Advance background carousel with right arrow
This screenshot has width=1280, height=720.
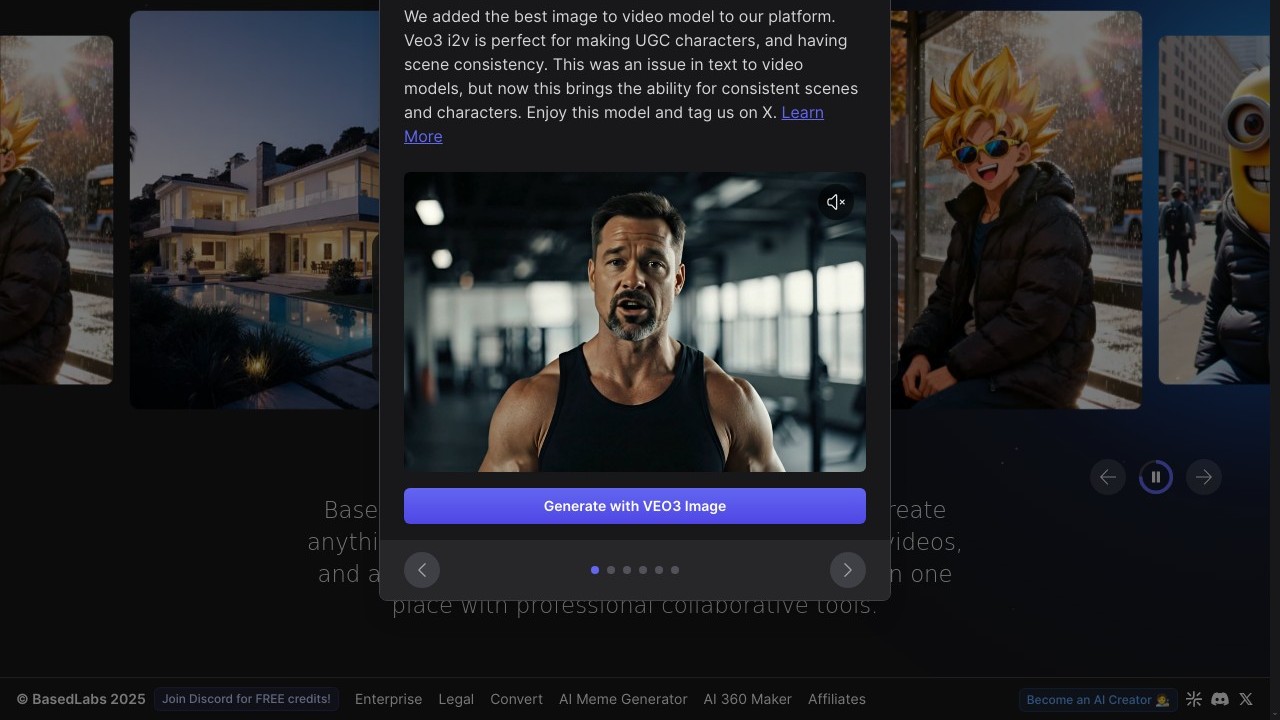pos(1204,477)
